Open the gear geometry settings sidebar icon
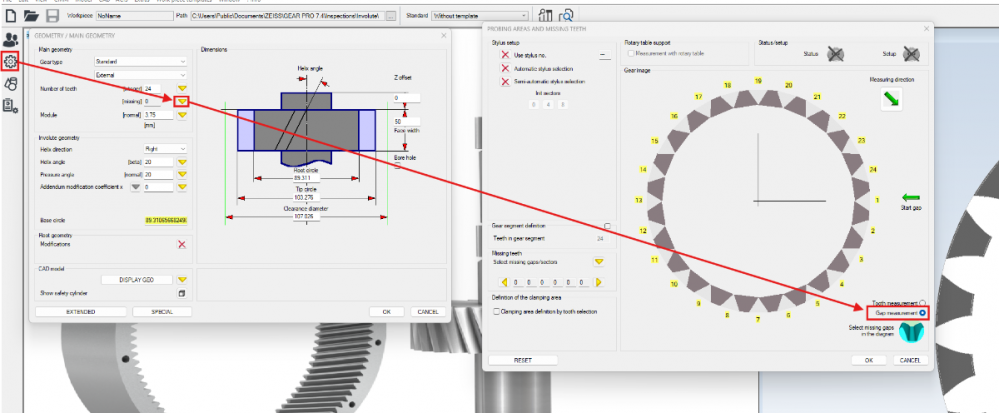Viewport: 999px width, 413px height. (x=11, y=62)
